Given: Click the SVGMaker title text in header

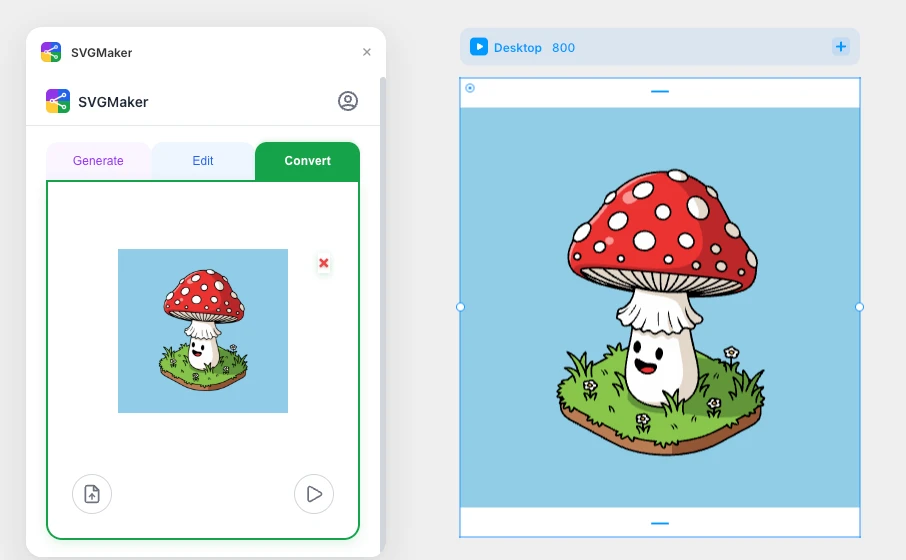Looking at the screenshot, I should click(113, 102).
